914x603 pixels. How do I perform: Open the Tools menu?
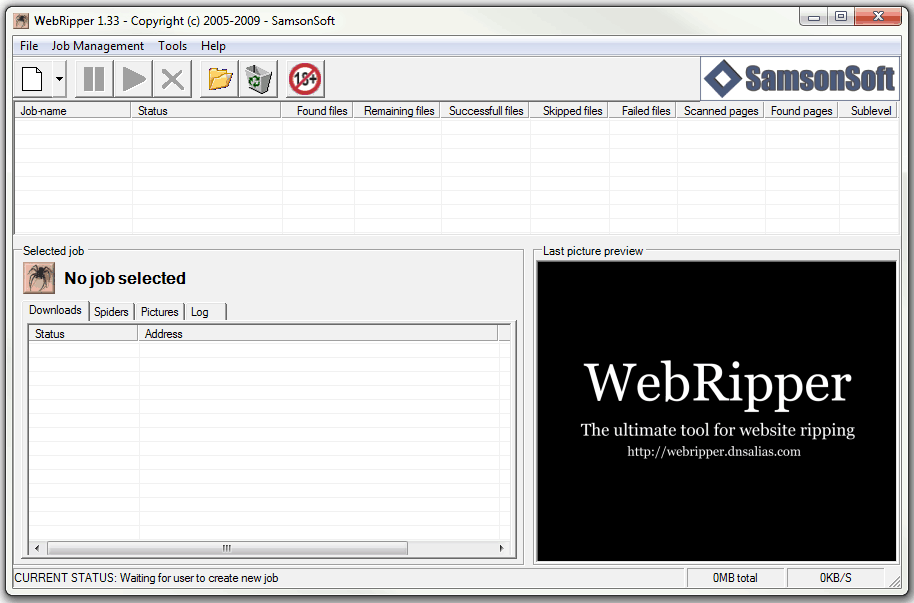tap(172, 46)
